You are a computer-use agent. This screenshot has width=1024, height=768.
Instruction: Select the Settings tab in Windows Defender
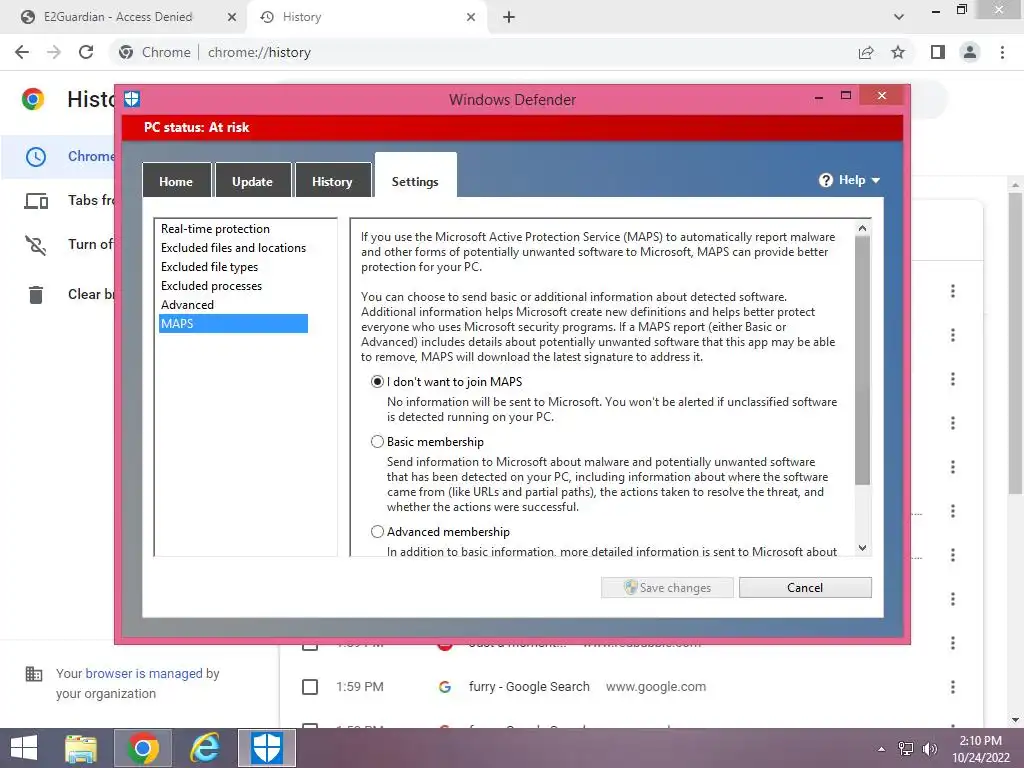(x=415, y=176)
